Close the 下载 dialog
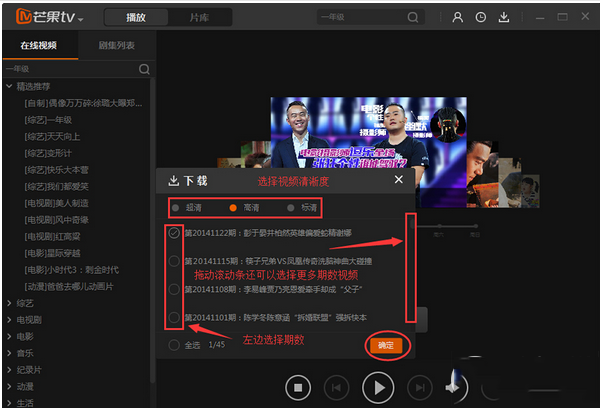This screenshot has width=600, height=408. click(398, 180)
